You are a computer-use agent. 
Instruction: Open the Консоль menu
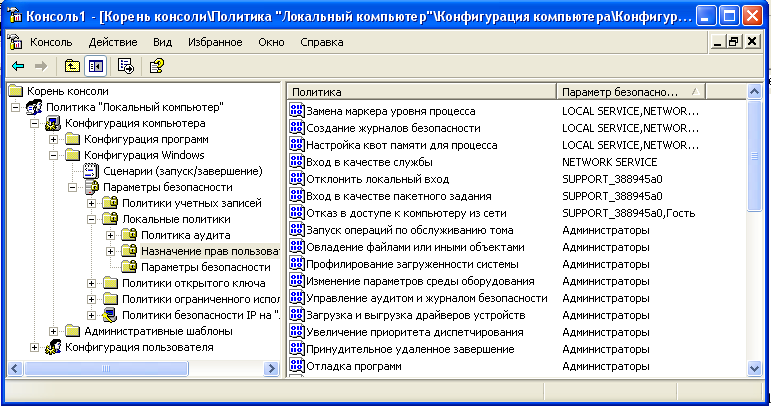coord(51,42)
